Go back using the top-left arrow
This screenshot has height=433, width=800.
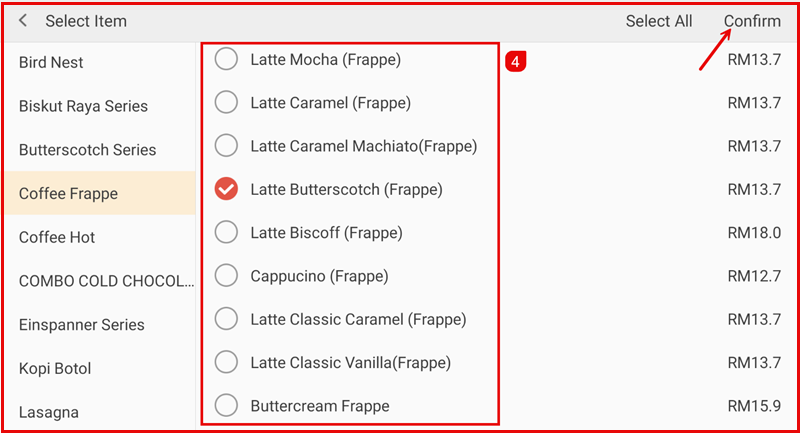(23, 21)
